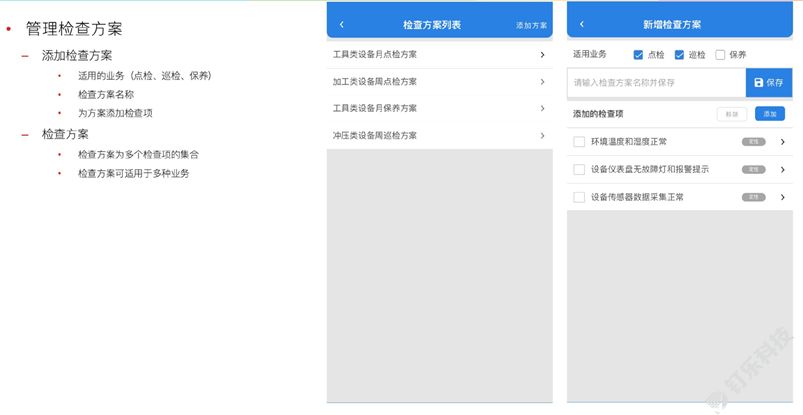
Task: Uncheck the 巡检 business checkbox
Action: (x=679, y=55)
